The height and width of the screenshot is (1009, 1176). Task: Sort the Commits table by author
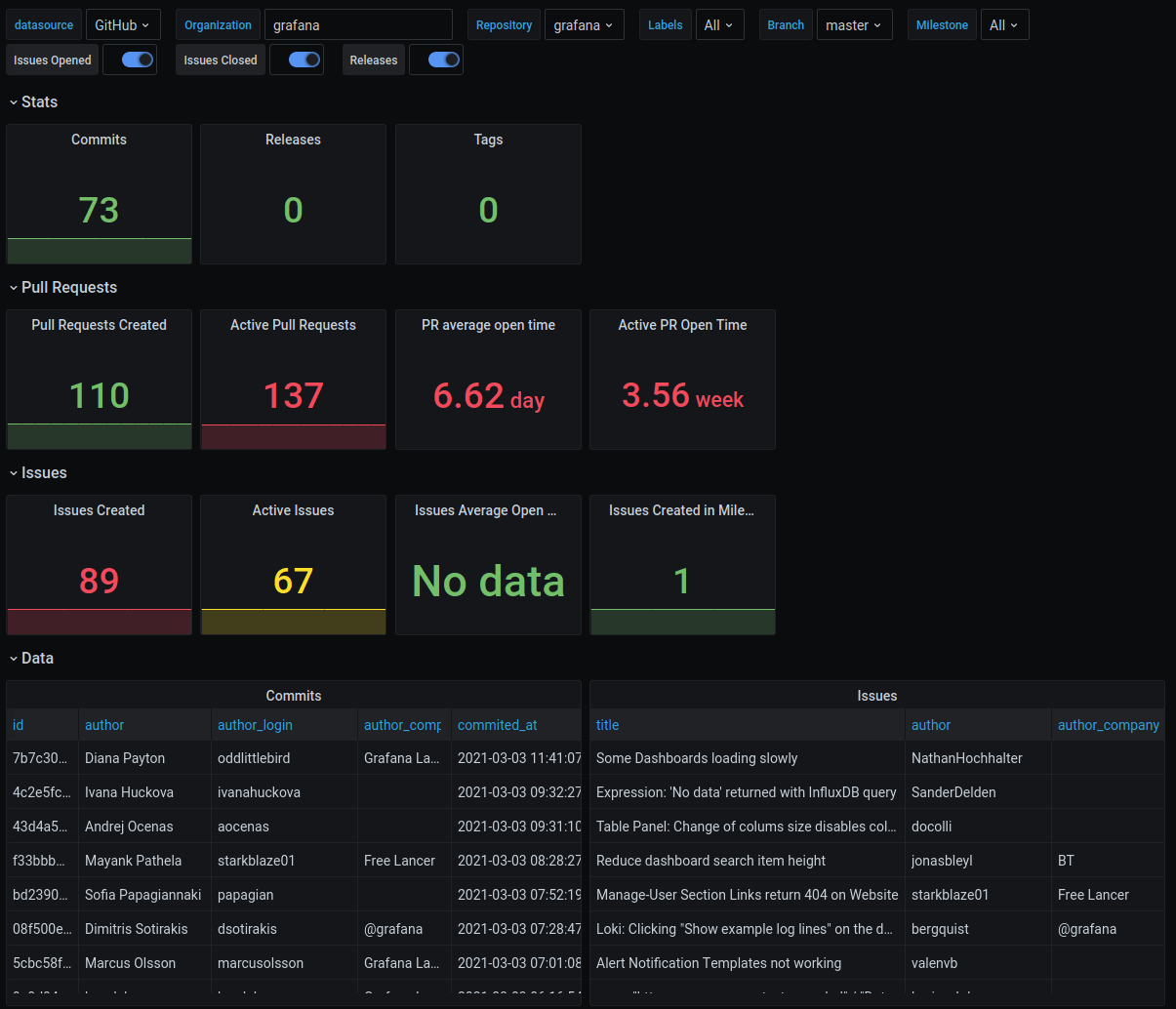pyautogui.click(x=104, y=724)
